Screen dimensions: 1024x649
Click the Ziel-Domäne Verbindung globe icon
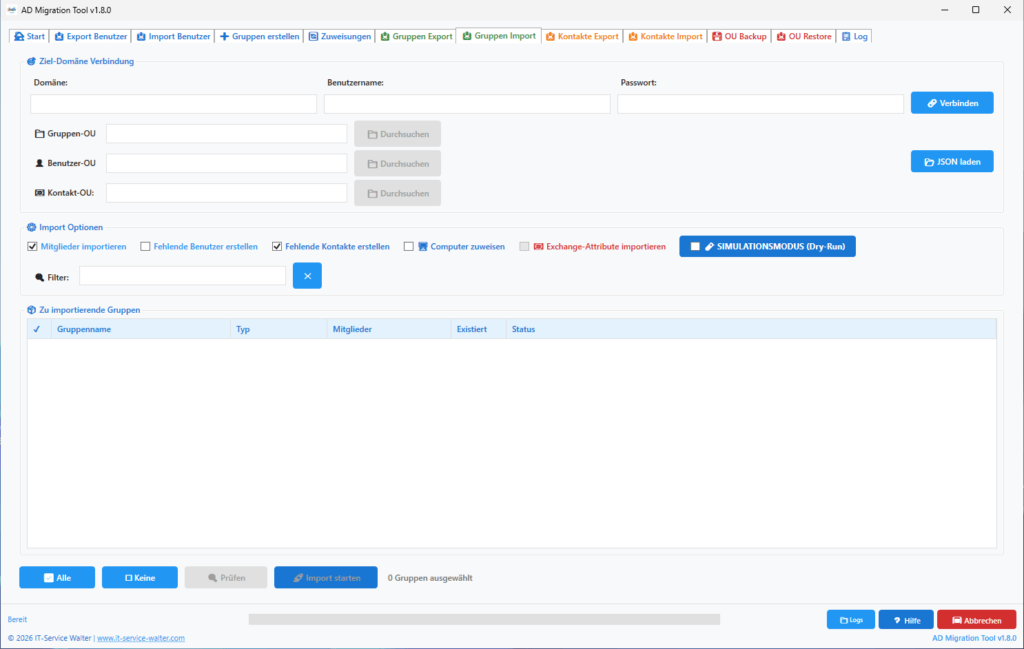tap(31, 61)
